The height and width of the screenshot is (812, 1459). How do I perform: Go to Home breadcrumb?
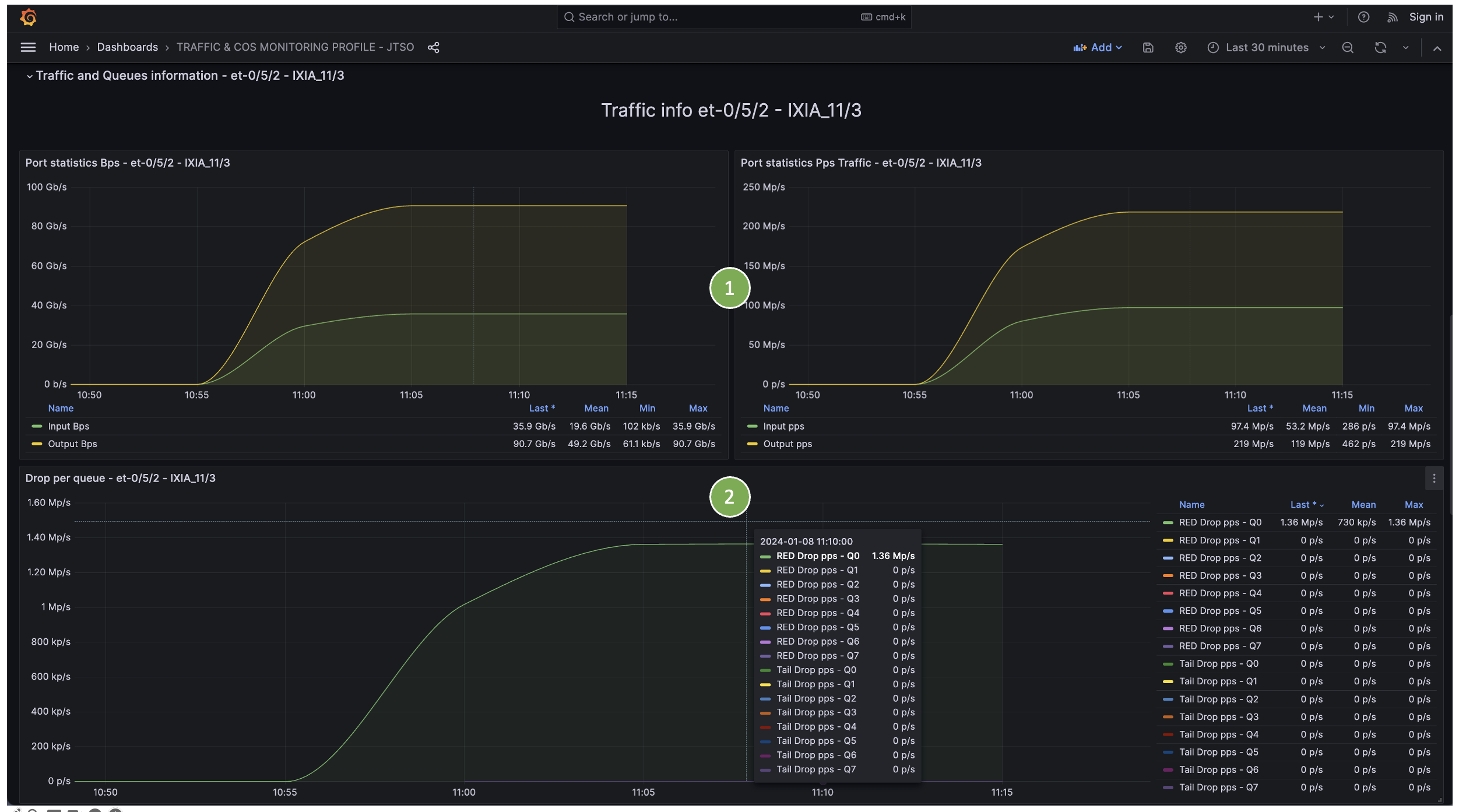(64, 47)
